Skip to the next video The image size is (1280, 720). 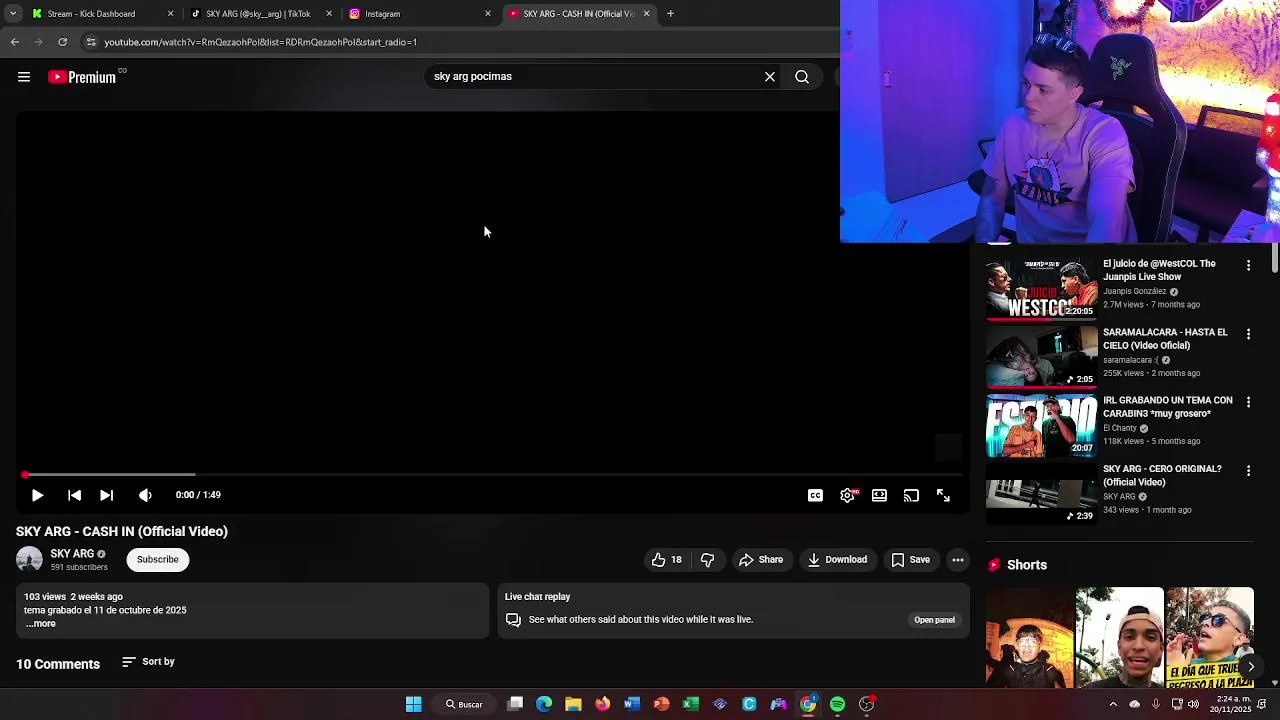click(x=107, y=495)
